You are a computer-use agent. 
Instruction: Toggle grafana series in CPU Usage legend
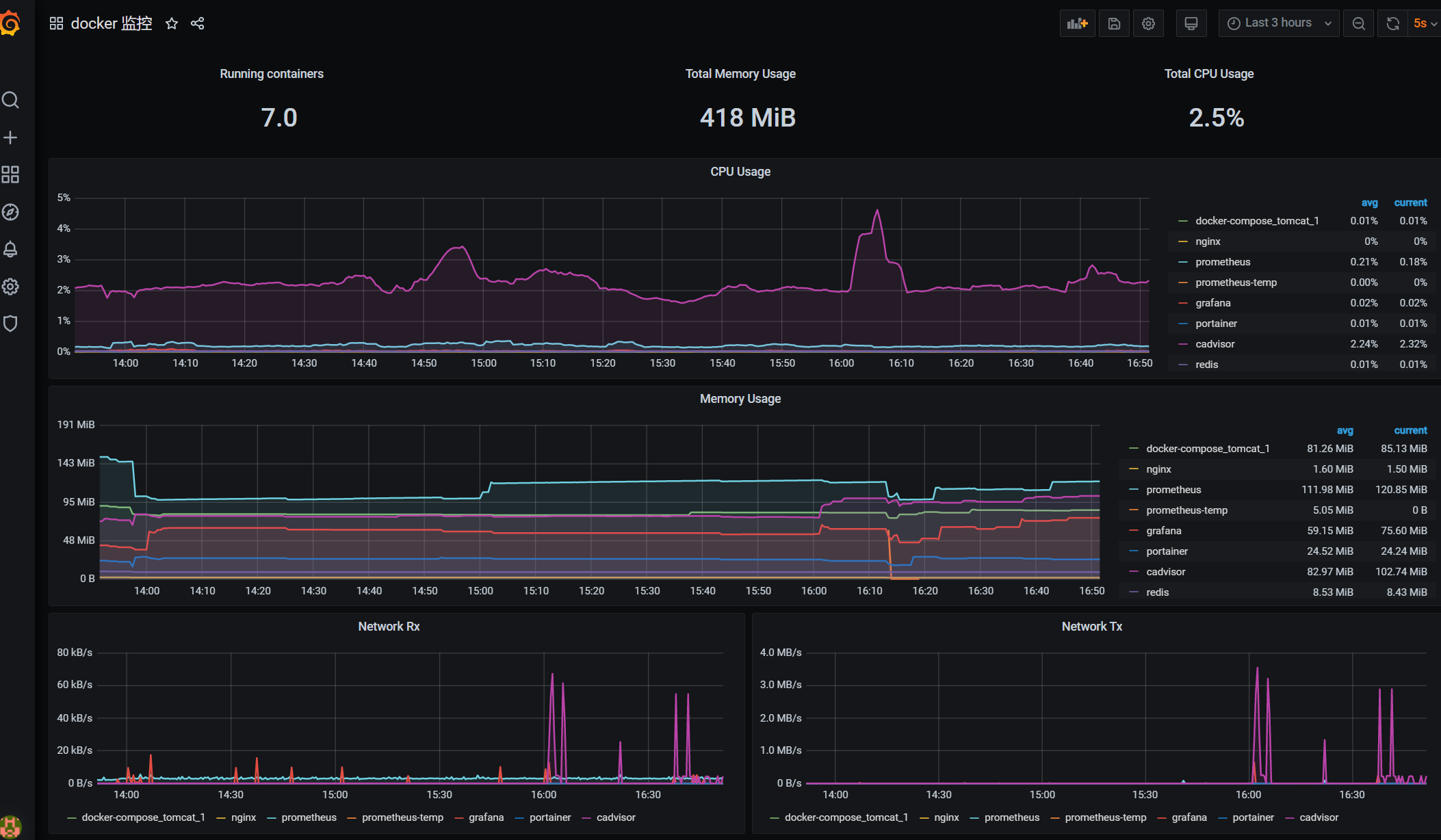point(1213,303)
